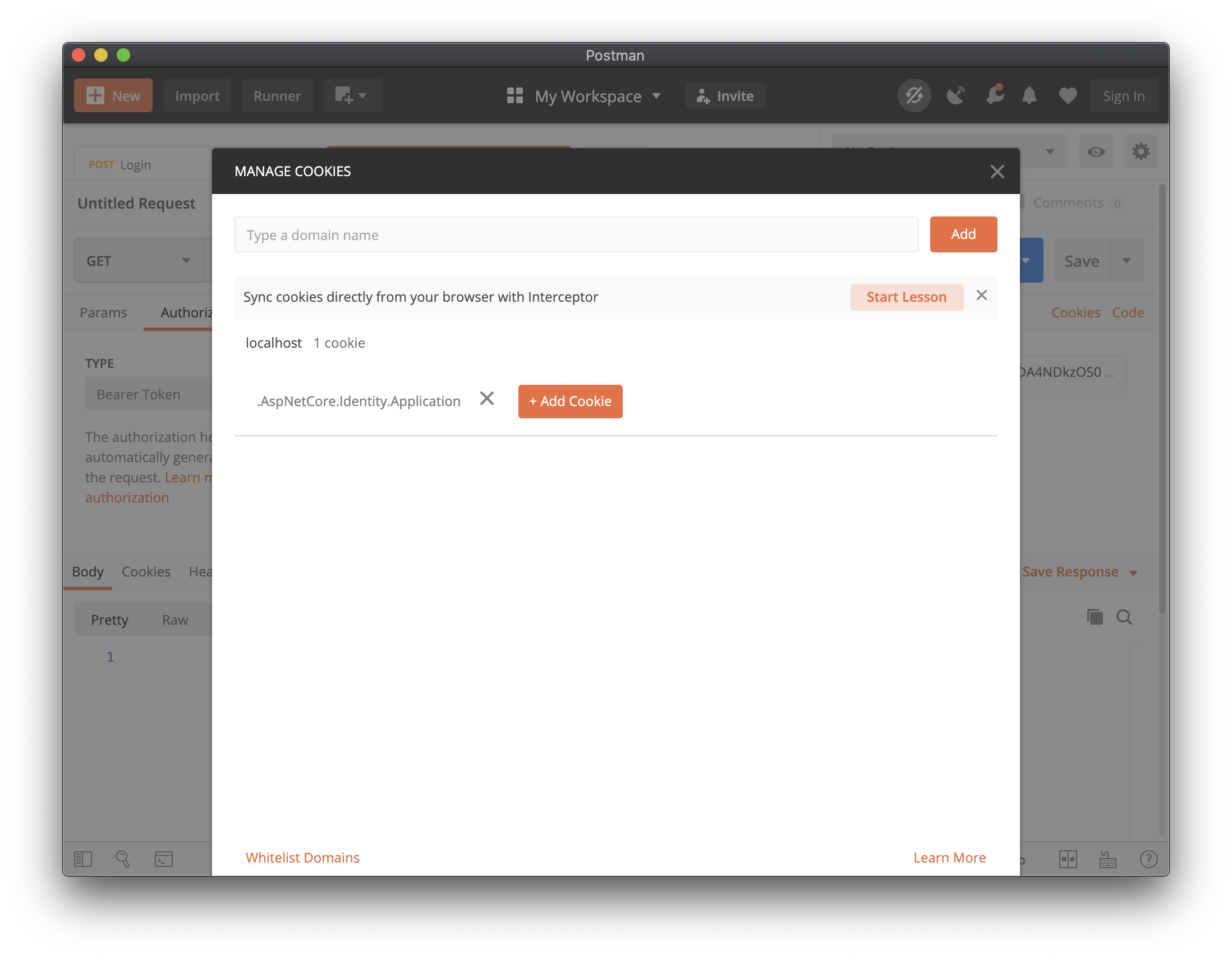Image resolution: width=1232 pixels, height=959 pixels.
Task: Switch to the Params tab
Action: 103,312
